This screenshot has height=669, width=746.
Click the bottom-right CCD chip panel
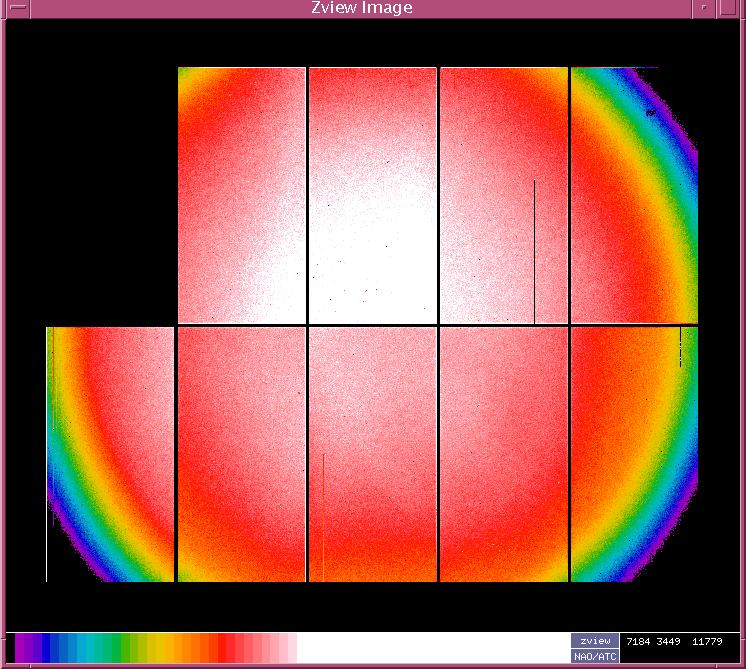pos(633,453)
